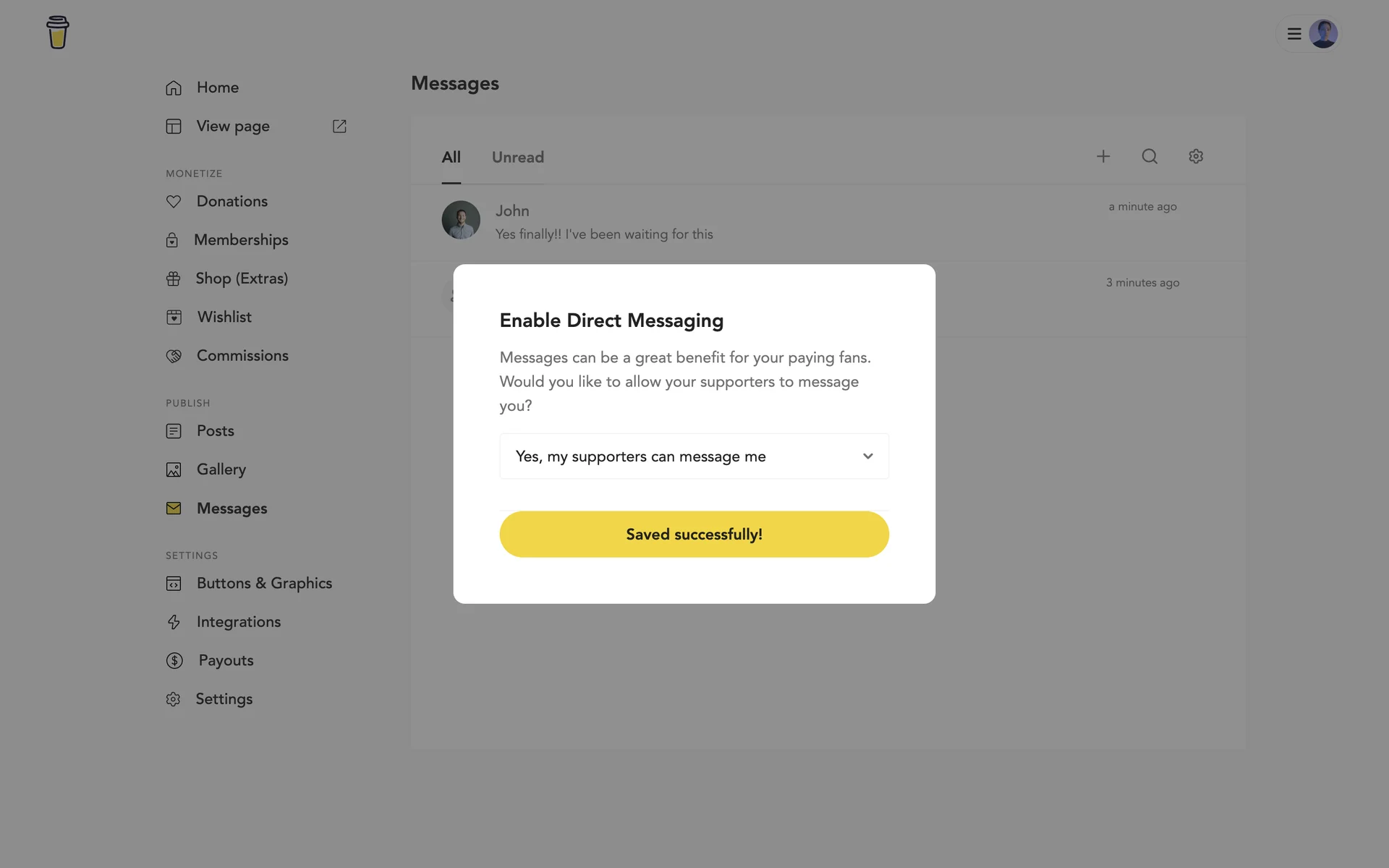Click the Integrations lightning bolt icon

174,622
